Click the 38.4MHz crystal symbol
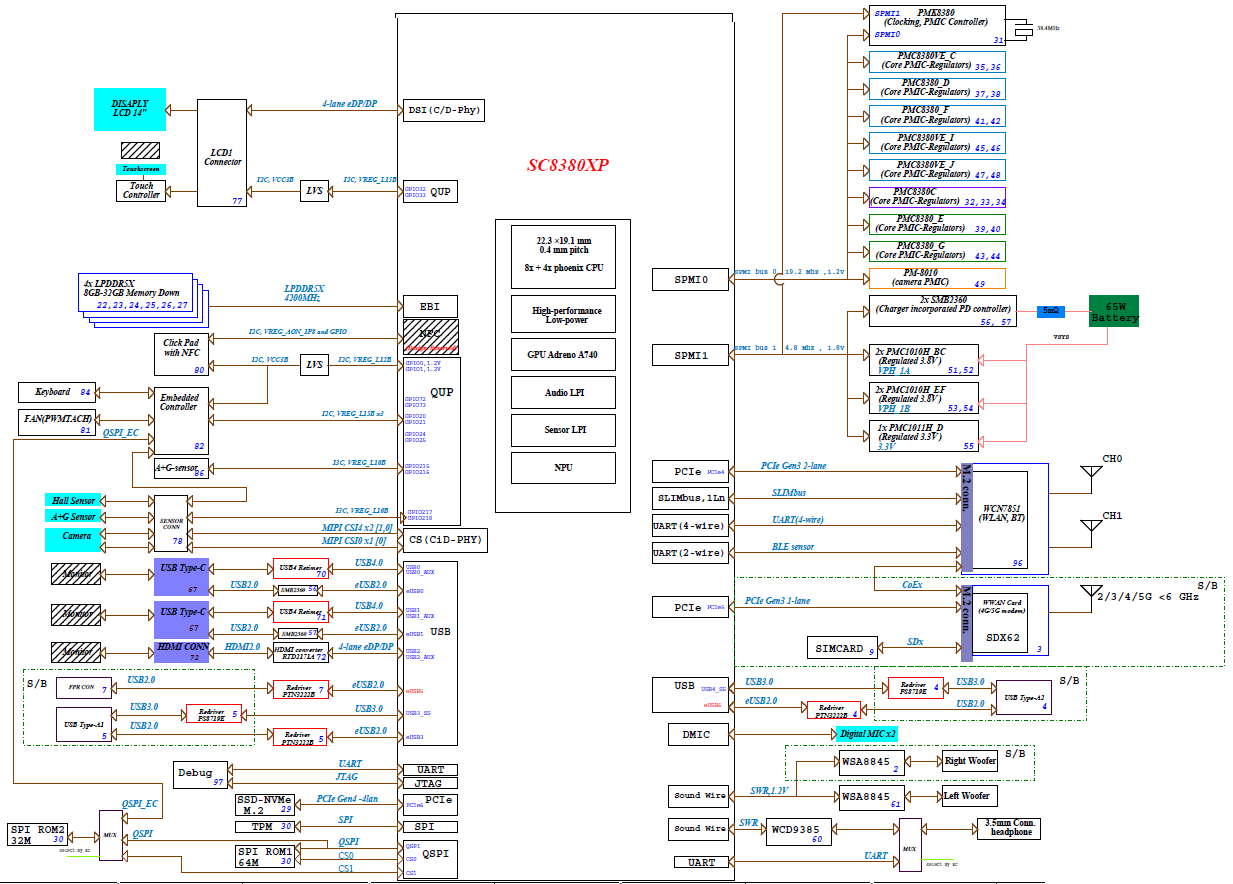Screen dimensions: 1233x884 [1022, 29]
